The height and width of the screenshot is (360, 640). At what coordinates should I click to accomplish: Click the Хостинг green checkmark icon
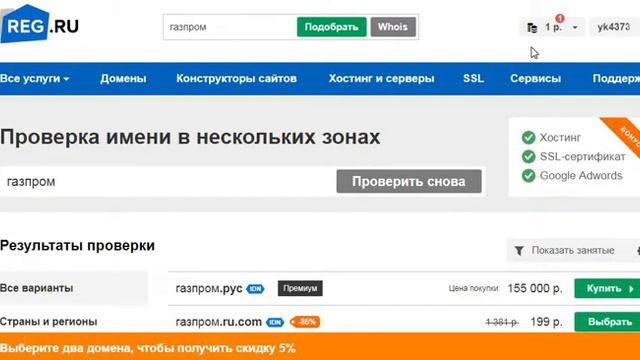pos(528,138)
